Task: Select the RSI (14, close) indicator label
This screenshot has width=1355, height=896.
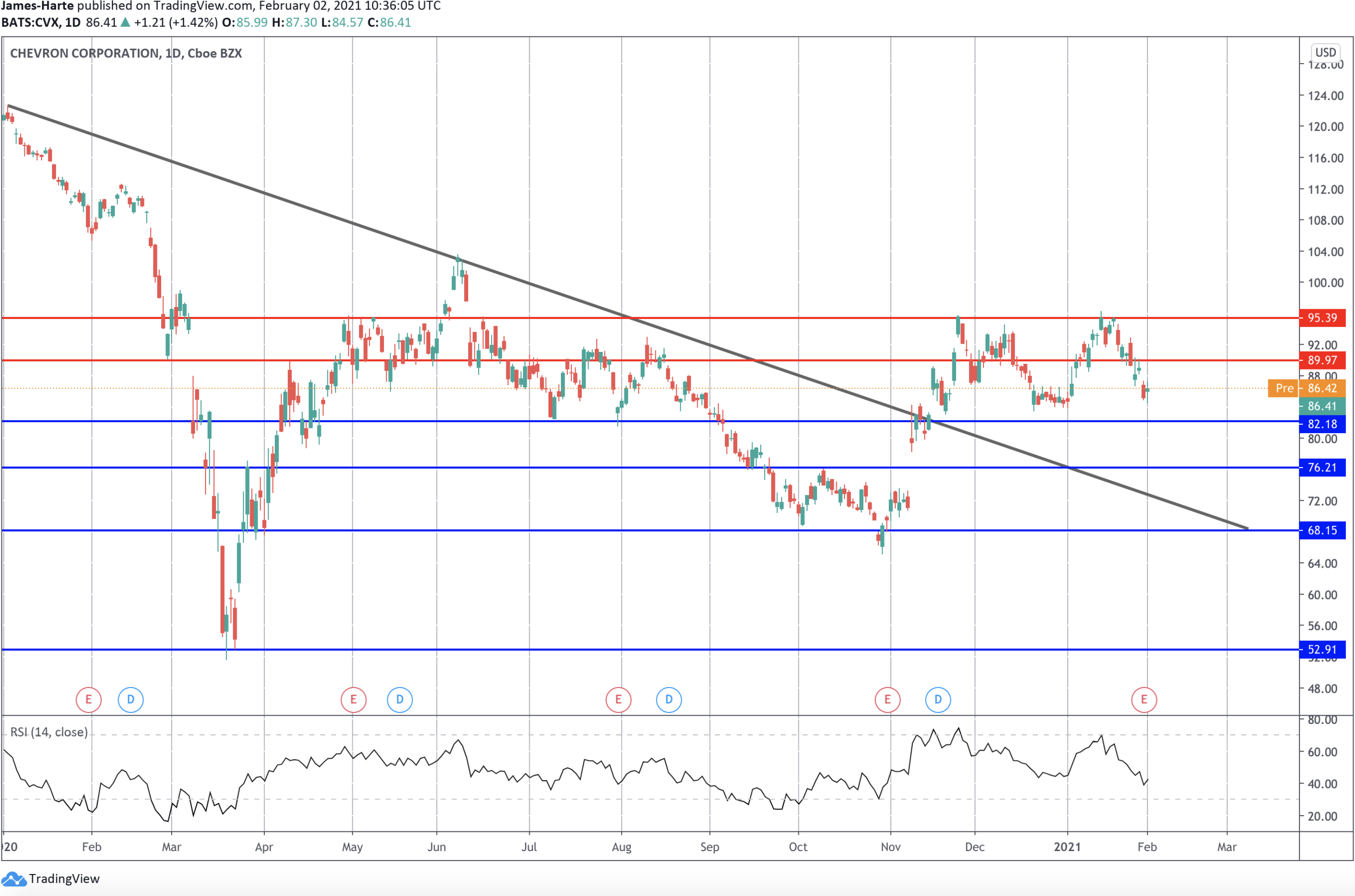Action: 49,732
